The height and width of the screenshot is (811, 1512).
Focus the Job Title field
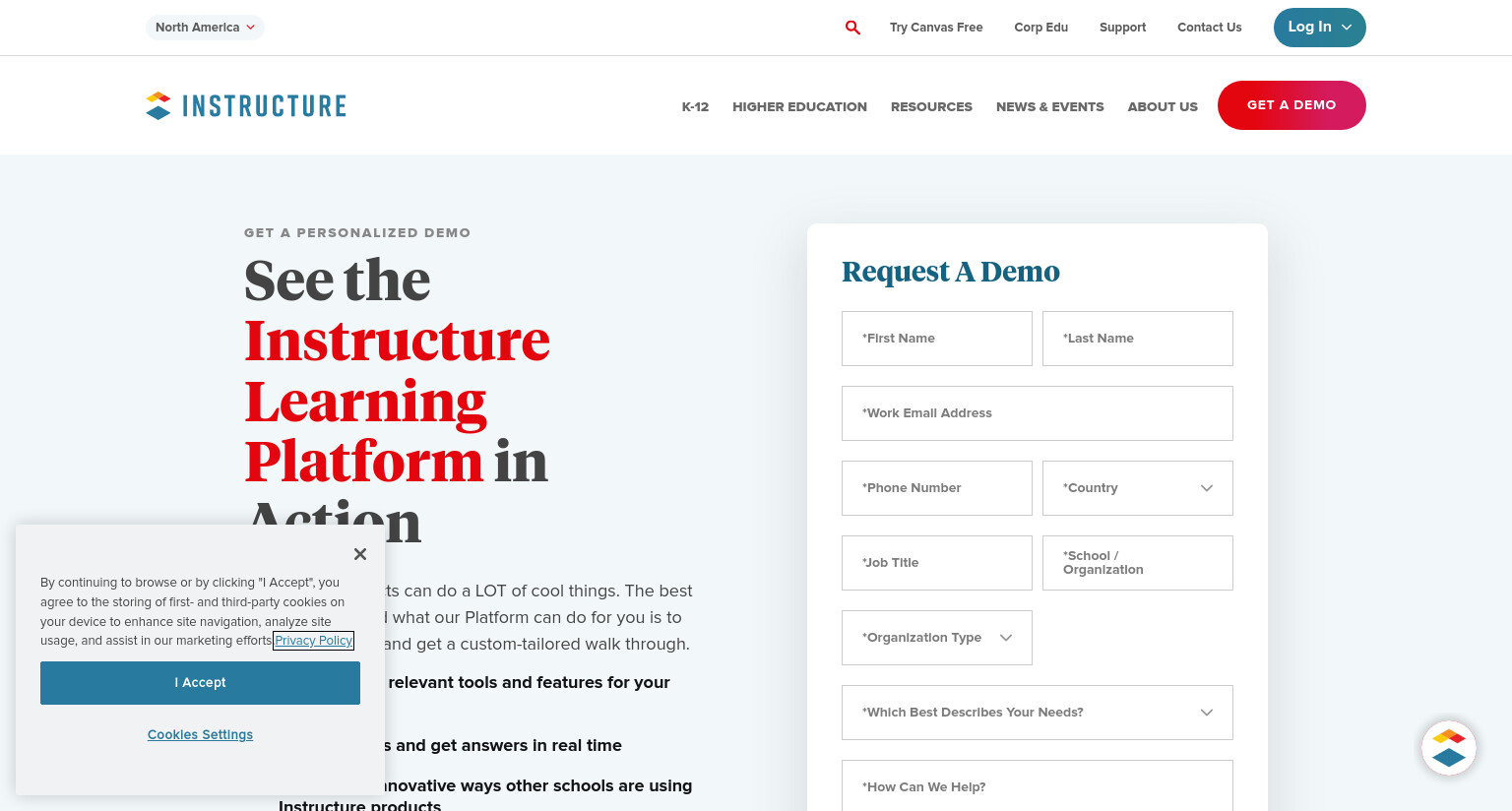click(937, 563)
